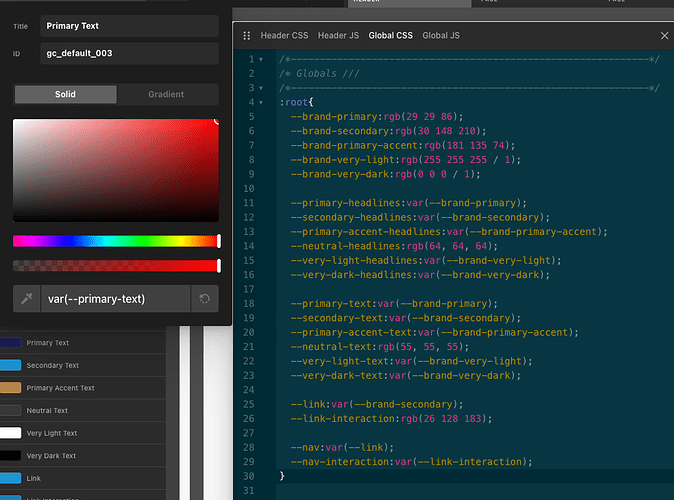Image resolution: width=674 pixels, height=500 pixels.
Task: Select the Very Dark Text swatch
Action: 10,456
